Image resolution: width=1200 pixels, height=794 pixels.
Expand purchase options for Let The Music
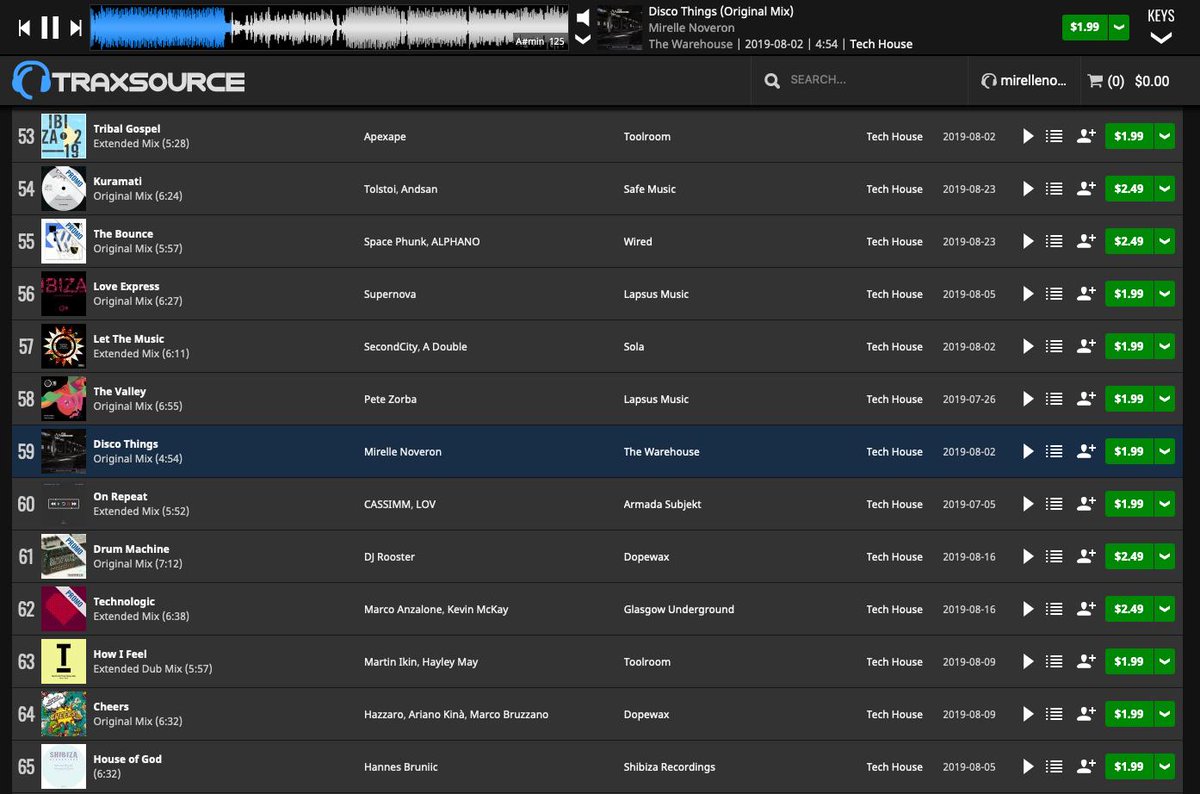click(1165, 346)
